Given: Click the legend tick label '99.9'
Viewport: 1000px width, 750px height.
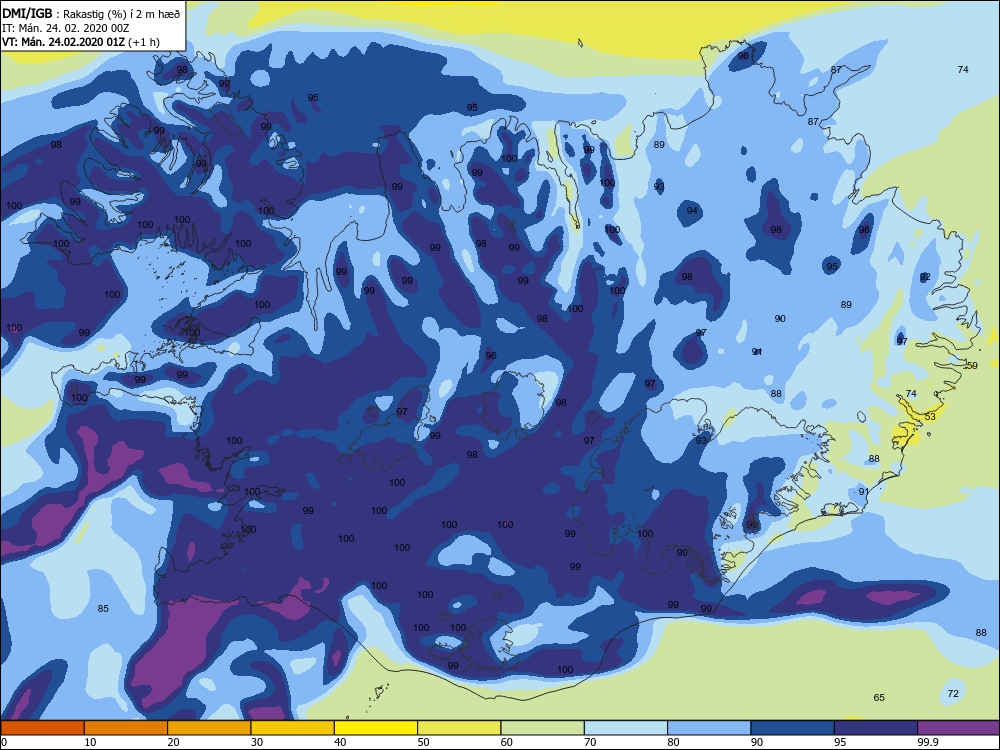Looking at the screenshot, I should (x=927, y=742).
